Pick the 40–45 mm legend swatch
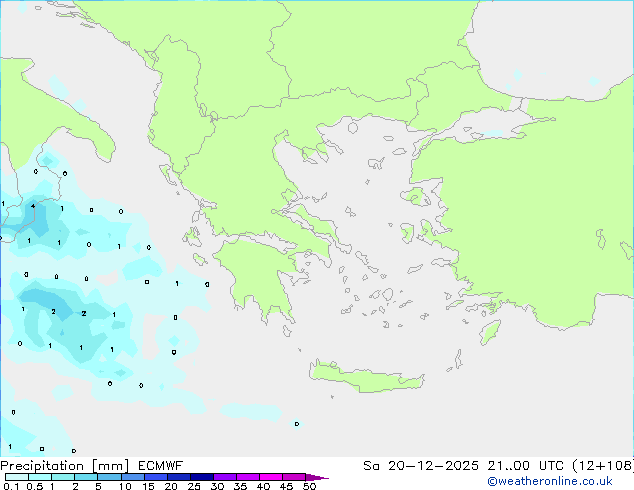The width and height of the screenshot is (634, 490). (x=271, y=477)
